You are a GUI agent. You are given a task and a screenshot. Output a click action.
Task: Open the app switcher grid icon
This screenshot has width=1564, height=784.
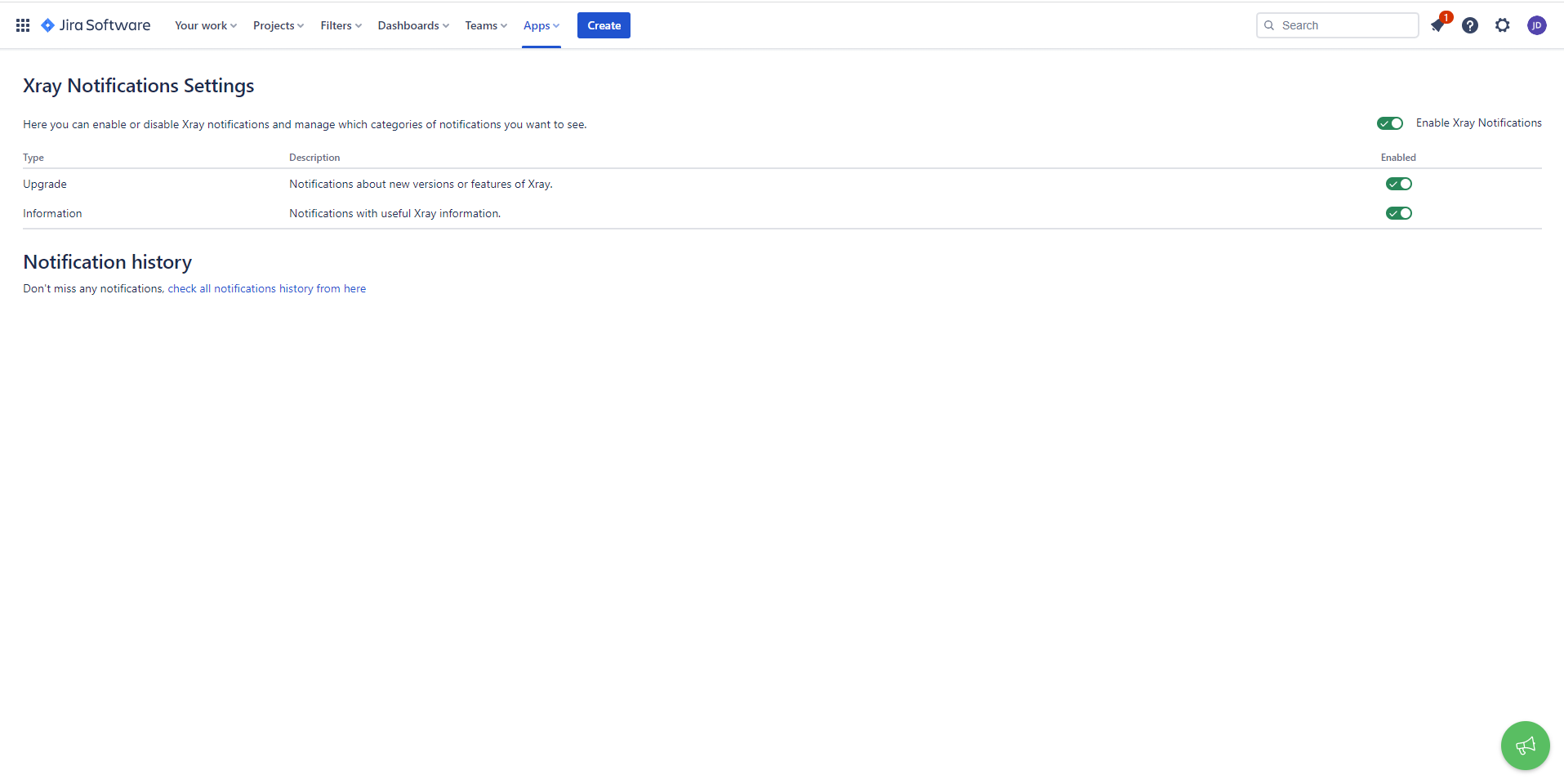(x=23, y=25)
